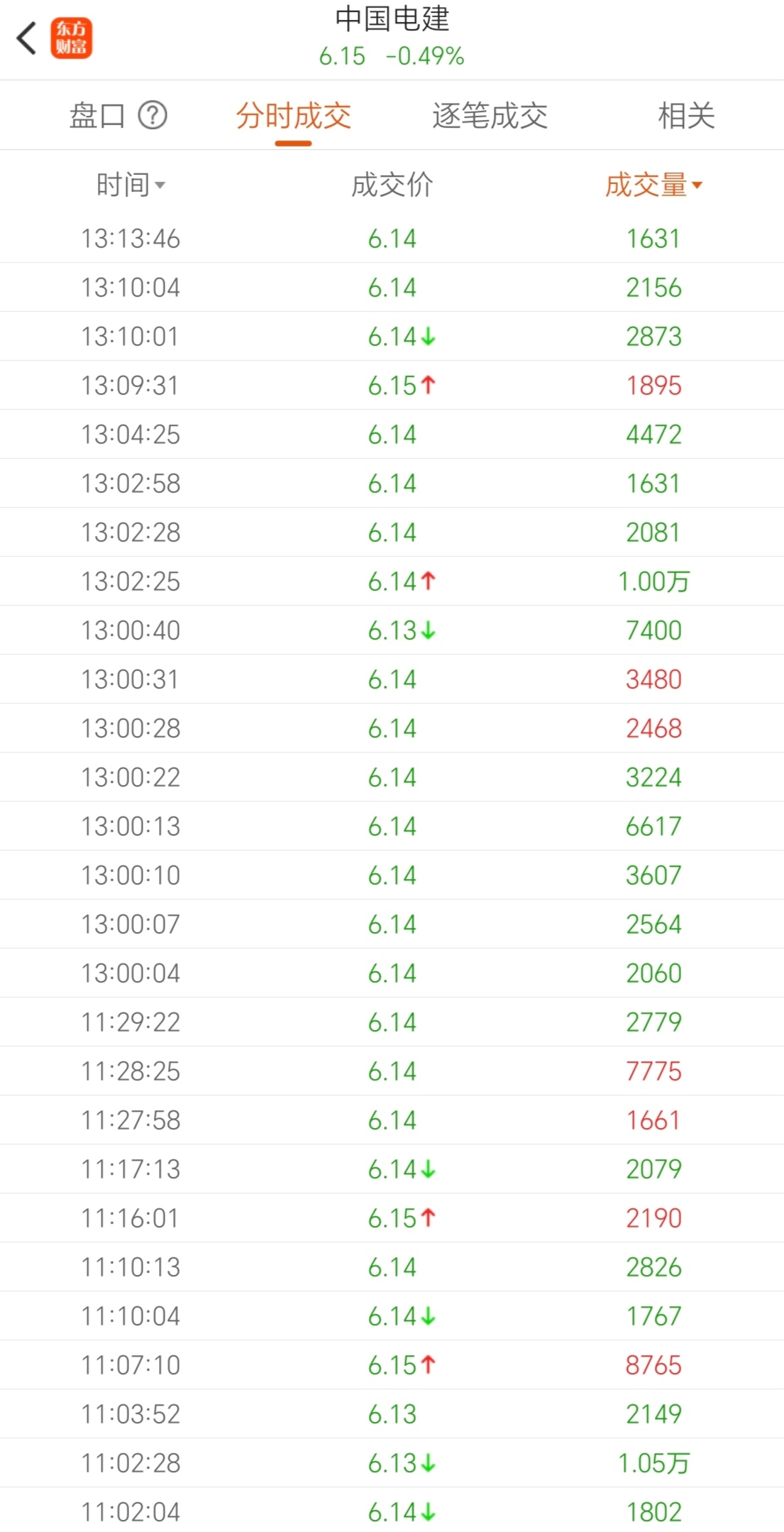This screenshot has width=784, height=1532.
Task: Tap the green down arrow at 13:00:40
Action: [x=428, y=630]
